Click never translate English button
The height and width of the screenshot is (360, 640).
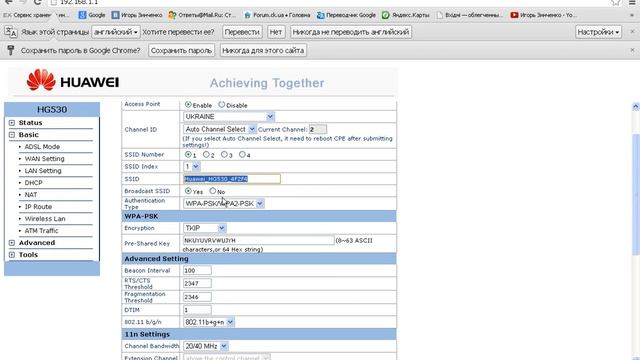(351, 32)
